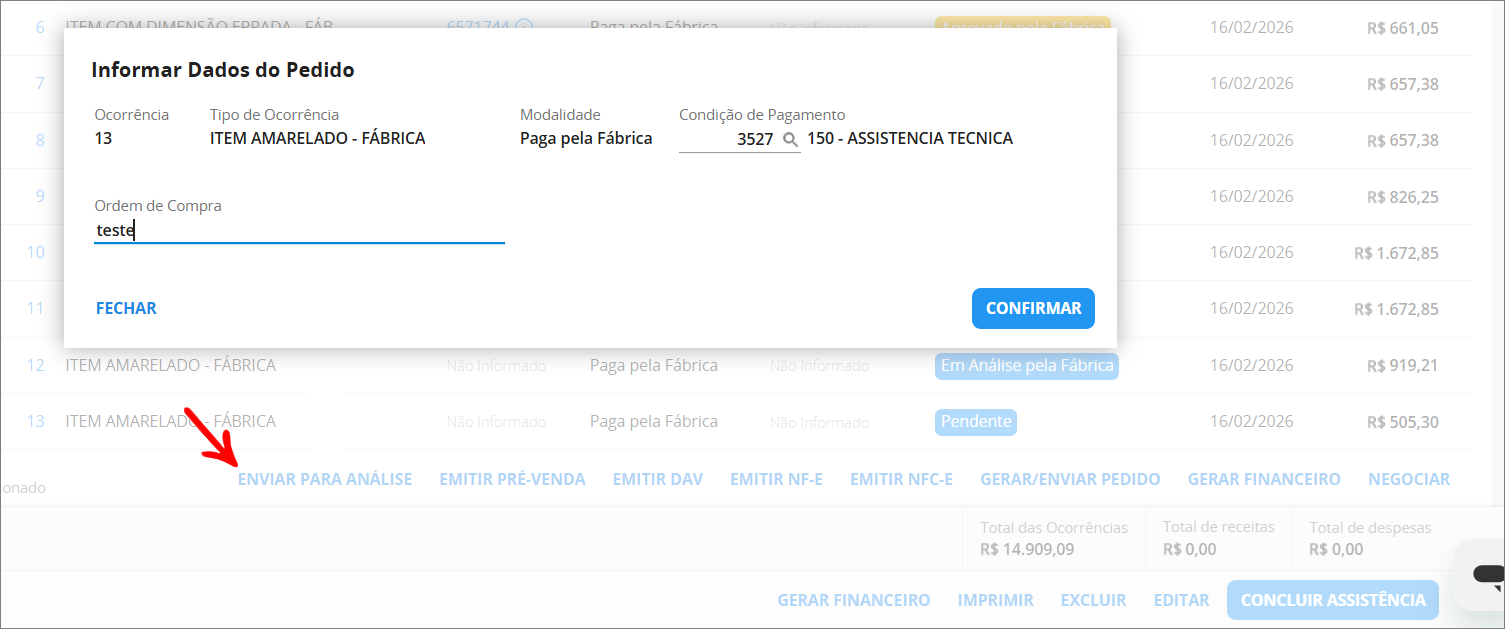Click GERAR FINANCEIRO at the bottom
This screenshot has height=629, width=1505.
[x=854, y=599]
